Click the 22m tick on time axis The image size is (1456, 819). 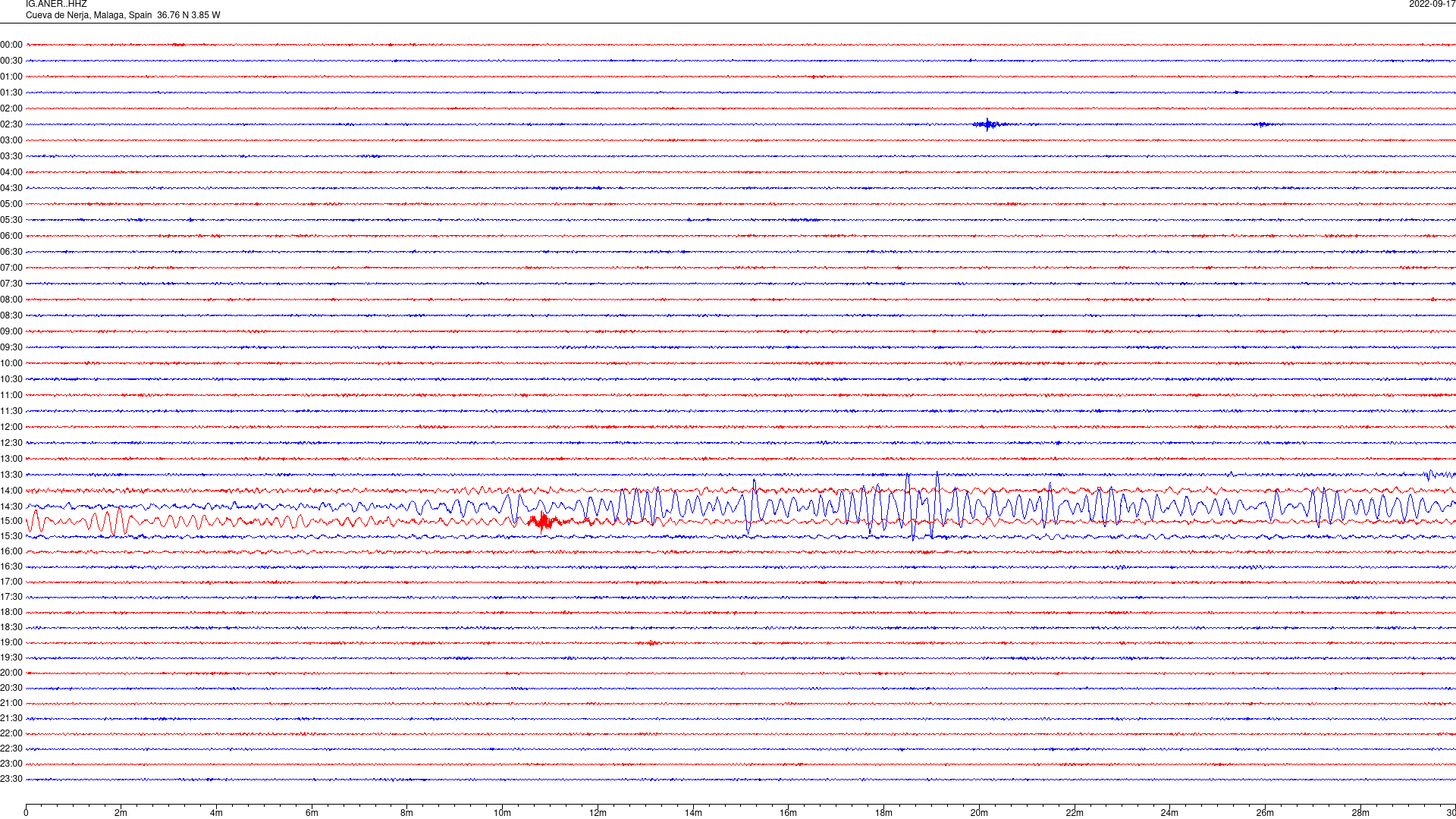[1075, 813]
